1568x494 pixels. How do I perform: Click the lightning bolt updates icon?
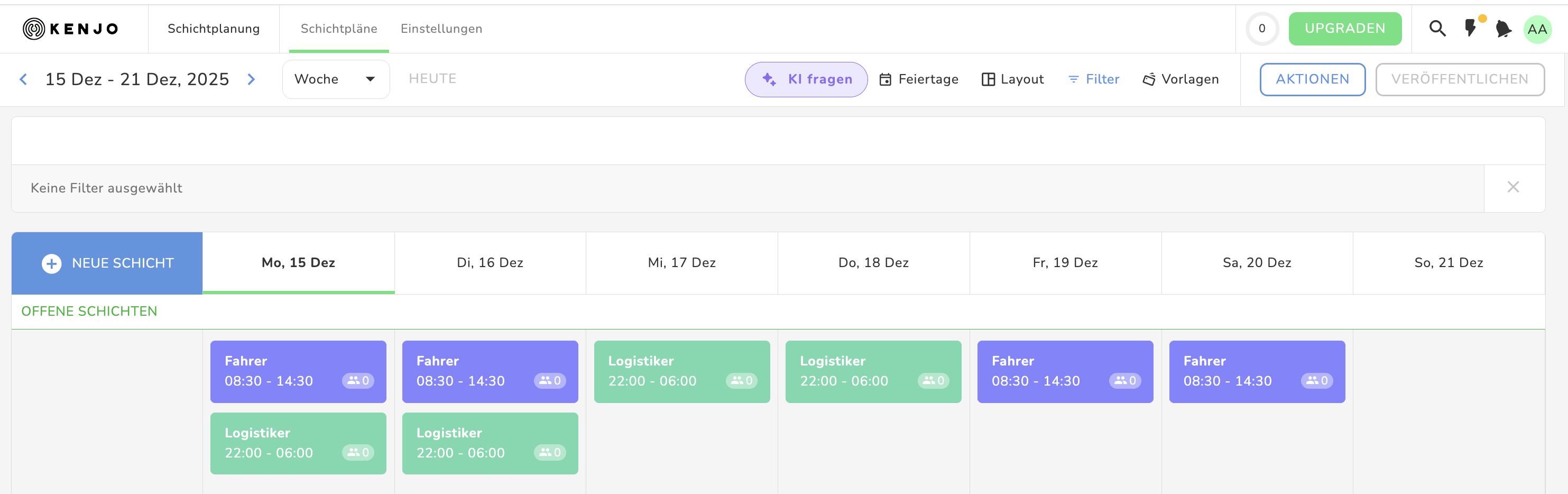tap(1471, 29)
